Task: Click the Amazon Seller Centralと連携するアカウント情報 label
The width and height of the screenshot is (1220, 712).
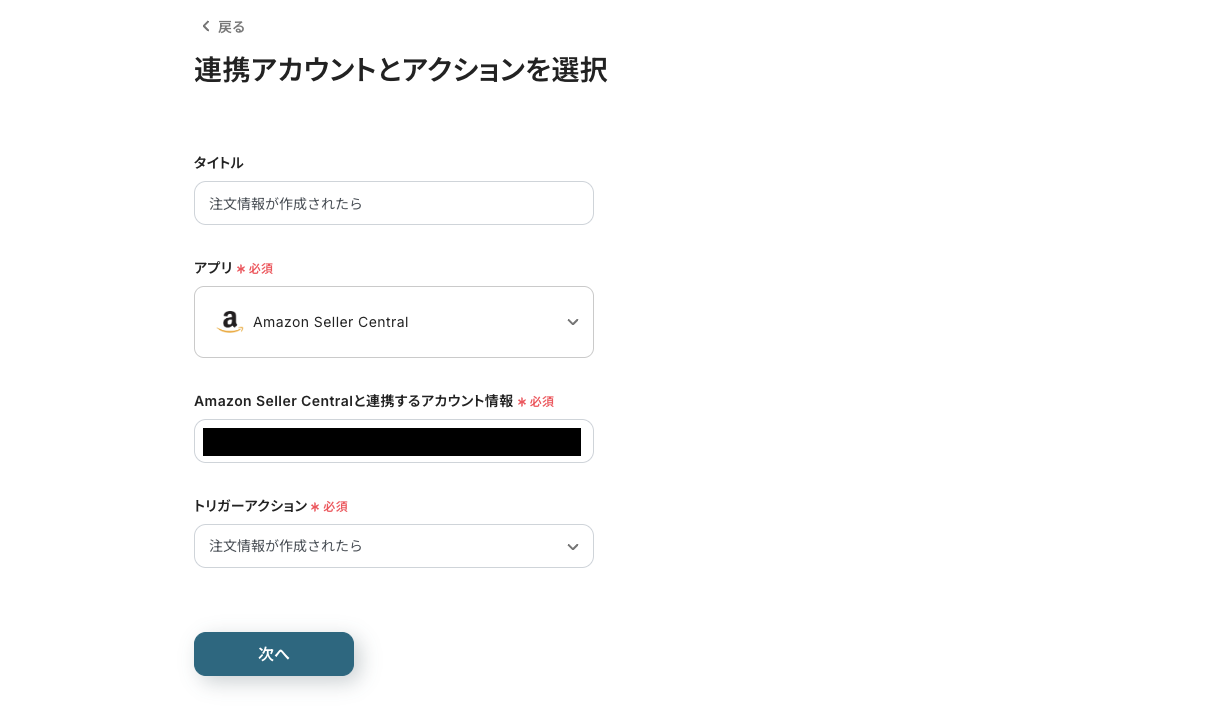Action: [353, 401]
